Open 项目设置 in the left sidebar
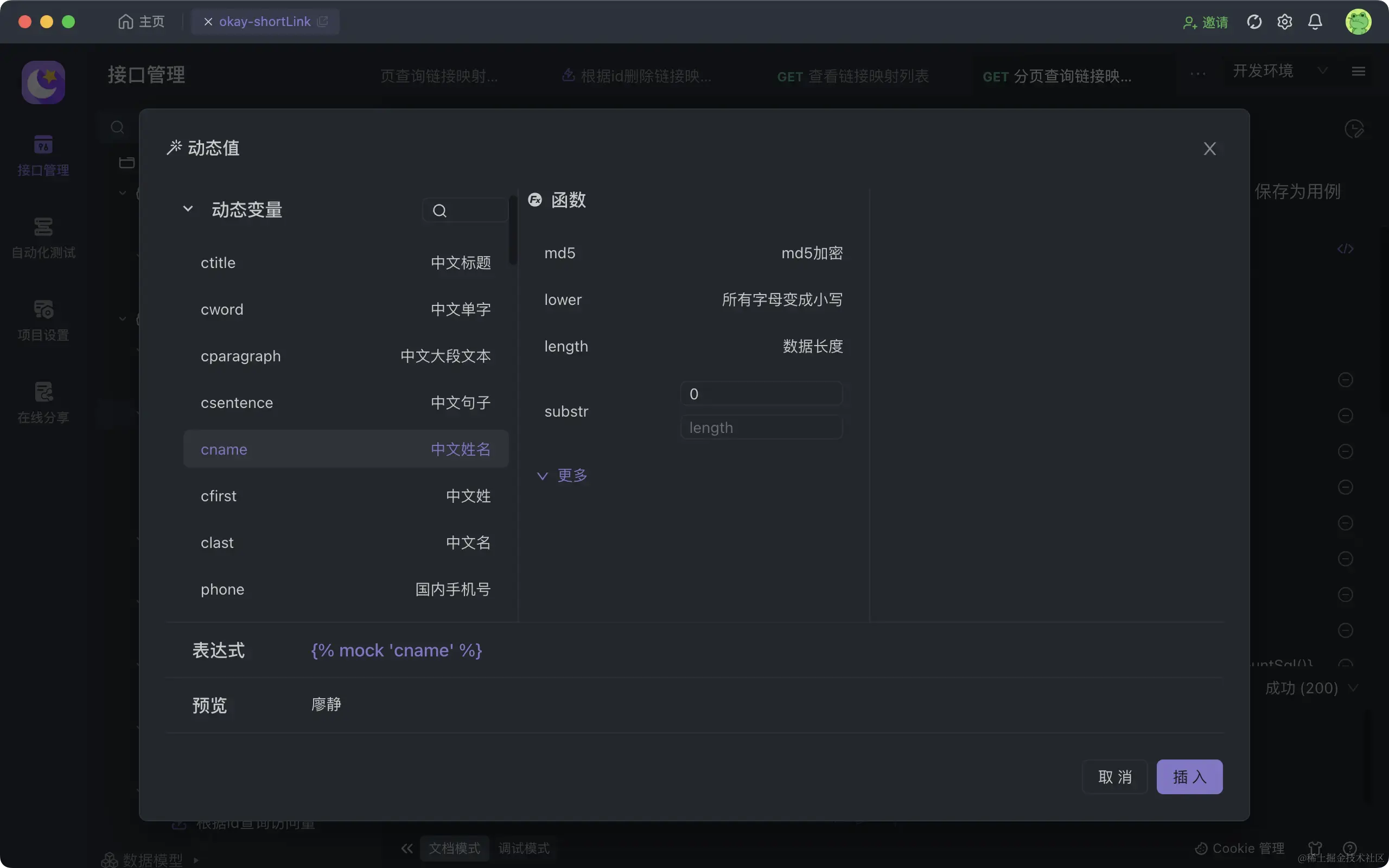Viewport: 1389px width, 868px height. [x=43, y=320]
